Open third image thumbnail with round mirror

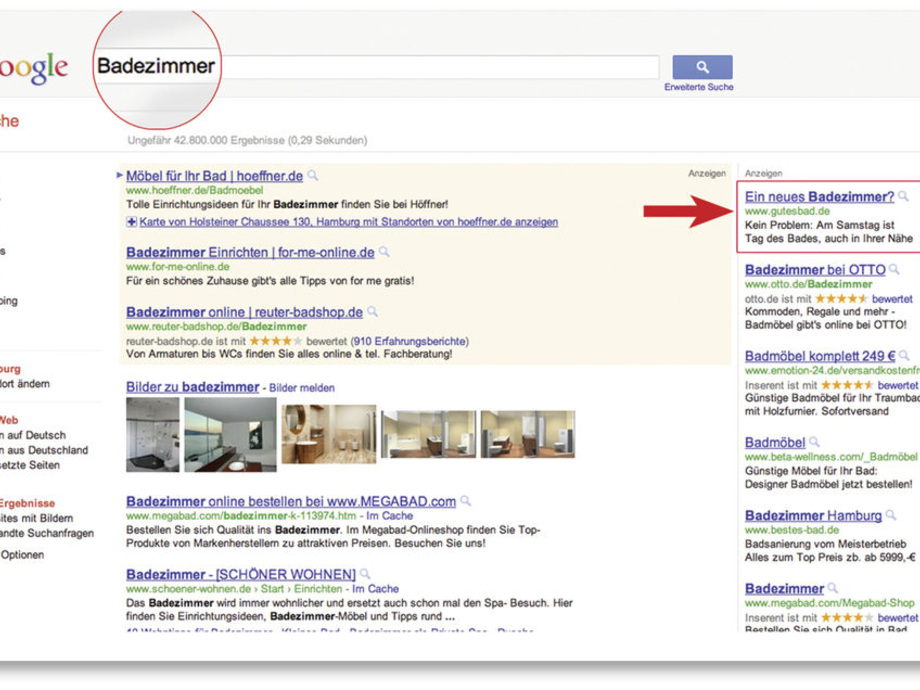click(329, 434)
